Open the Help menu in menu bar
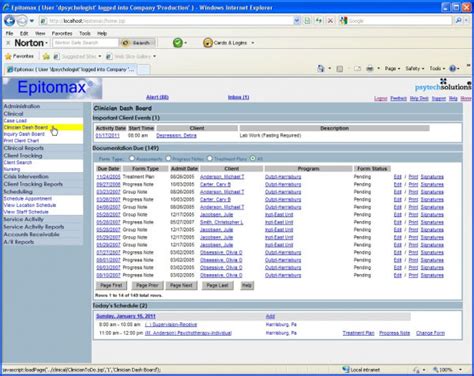This screenshot has width=474, height=376. point(102,33)
